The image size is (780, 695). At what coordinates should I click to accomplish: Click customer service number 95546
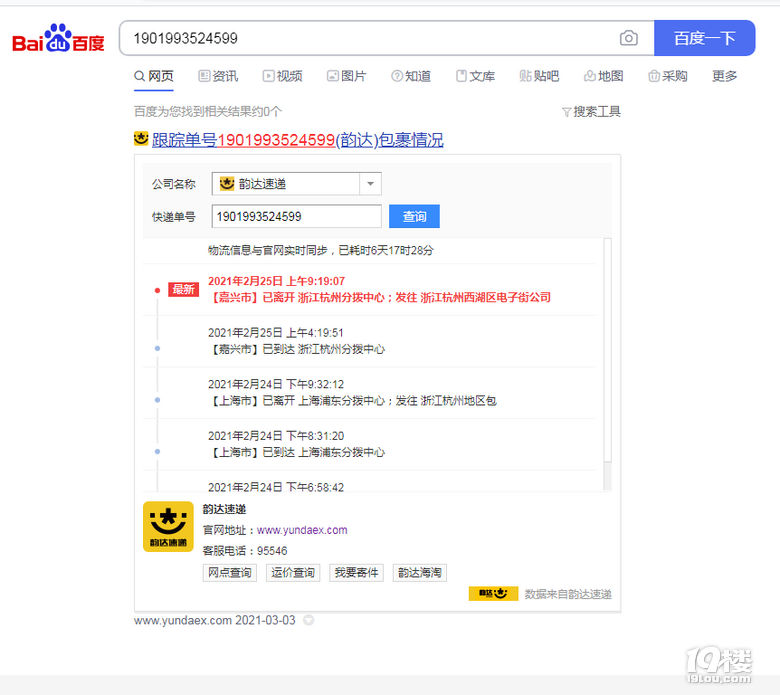[x=272, y=551]
